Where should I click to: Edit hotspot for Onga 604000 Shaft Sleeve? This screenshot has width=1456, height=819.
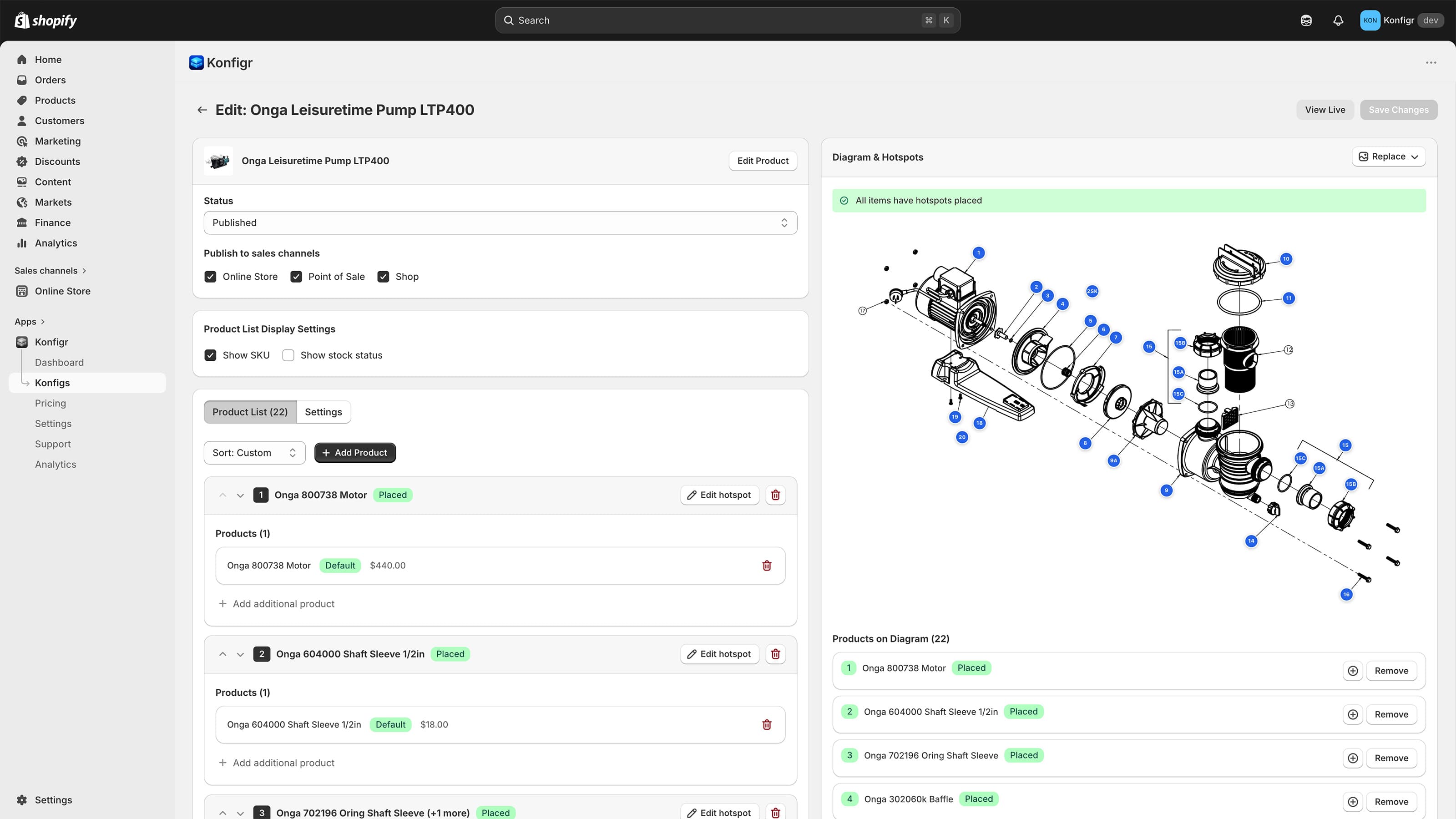[x=719, y=654]
